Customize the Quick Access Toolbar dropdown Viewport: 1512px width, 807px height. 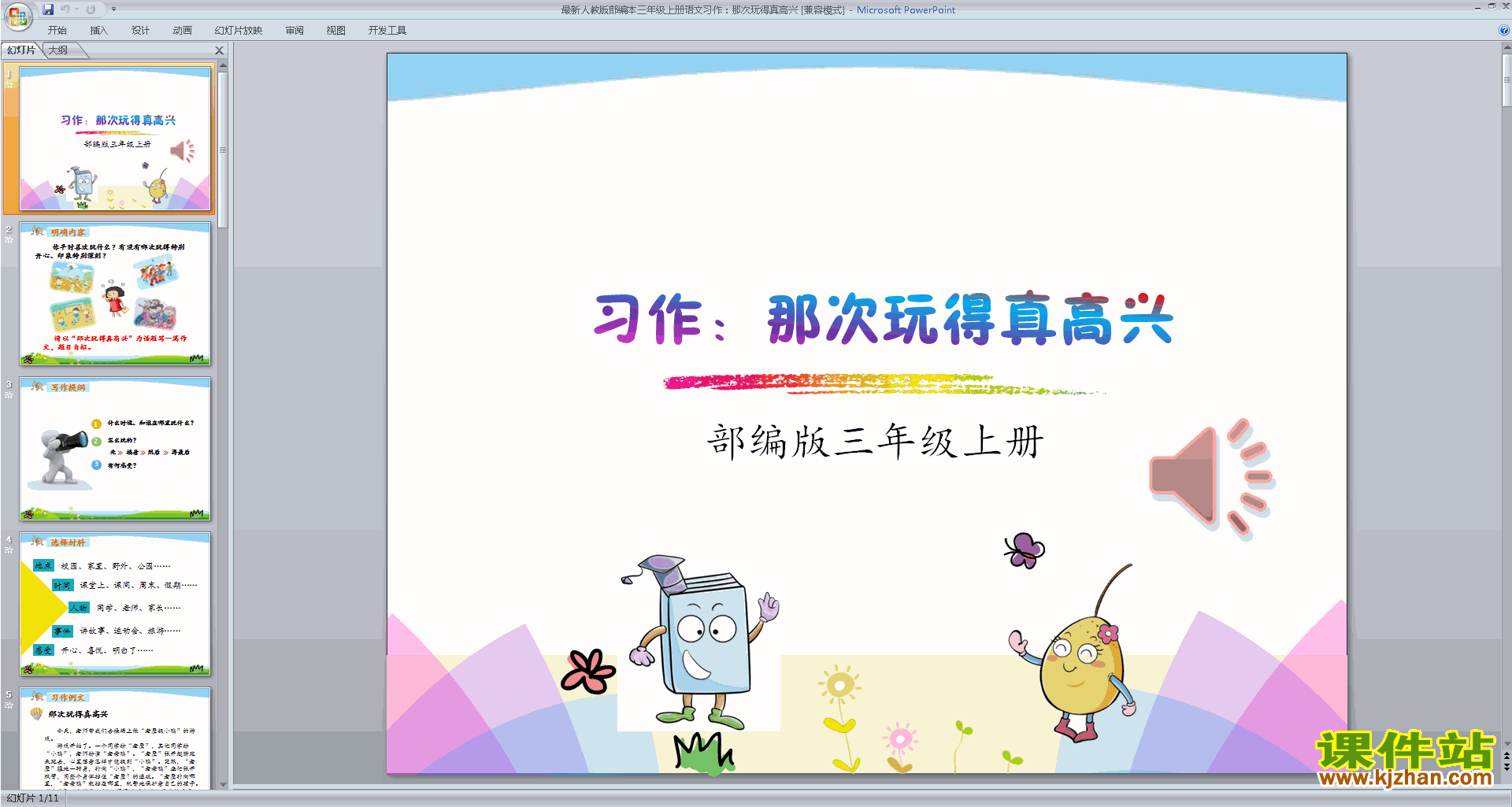(113, 9)
